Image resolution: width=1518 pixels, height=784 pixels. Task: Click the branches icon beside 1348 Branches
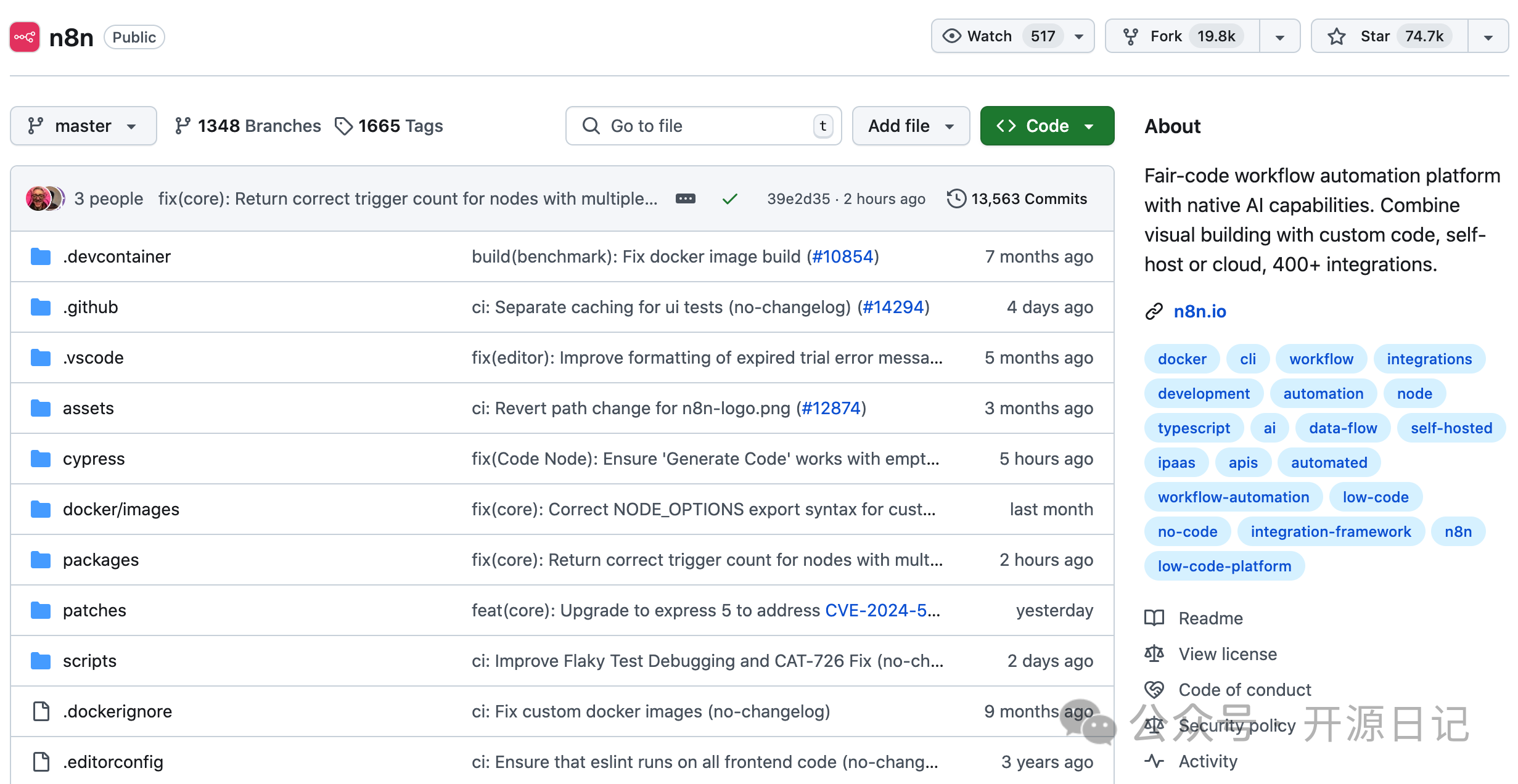(x=183, y=126)
